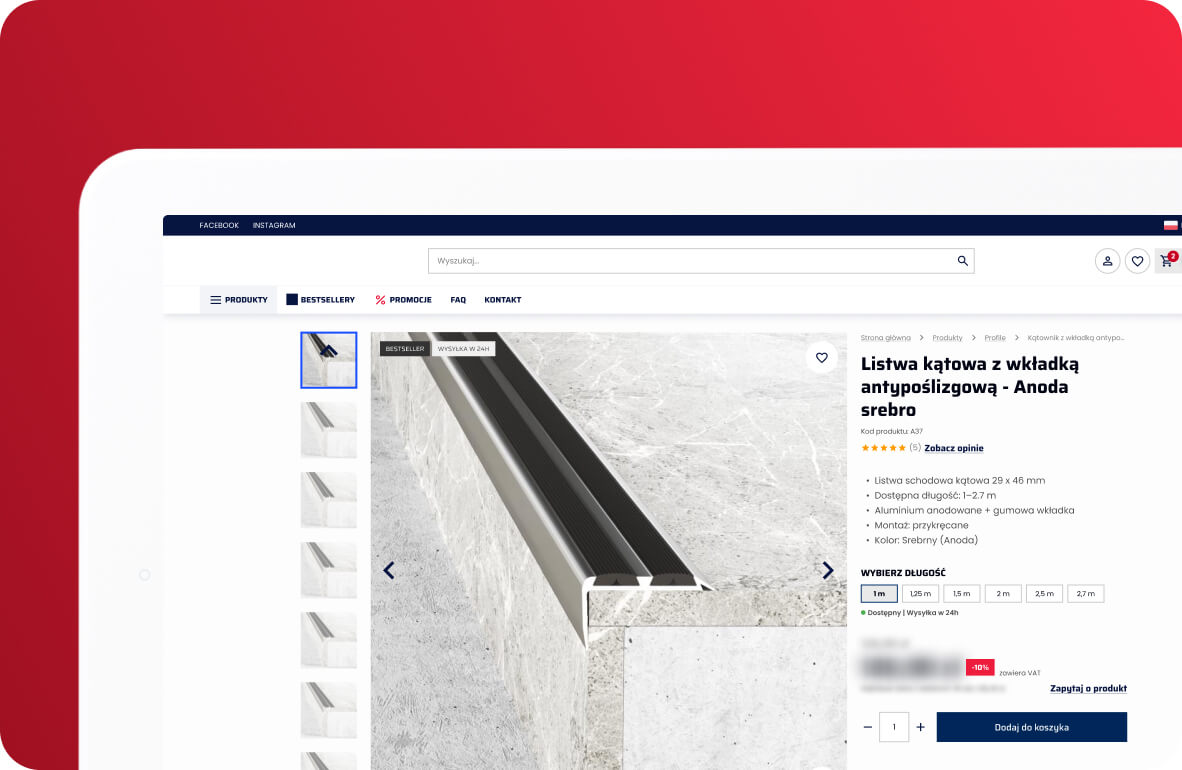This screenshot has width=1182, height=770.
Task: Select the fourth product thumbnail
Action: (329, 570)
